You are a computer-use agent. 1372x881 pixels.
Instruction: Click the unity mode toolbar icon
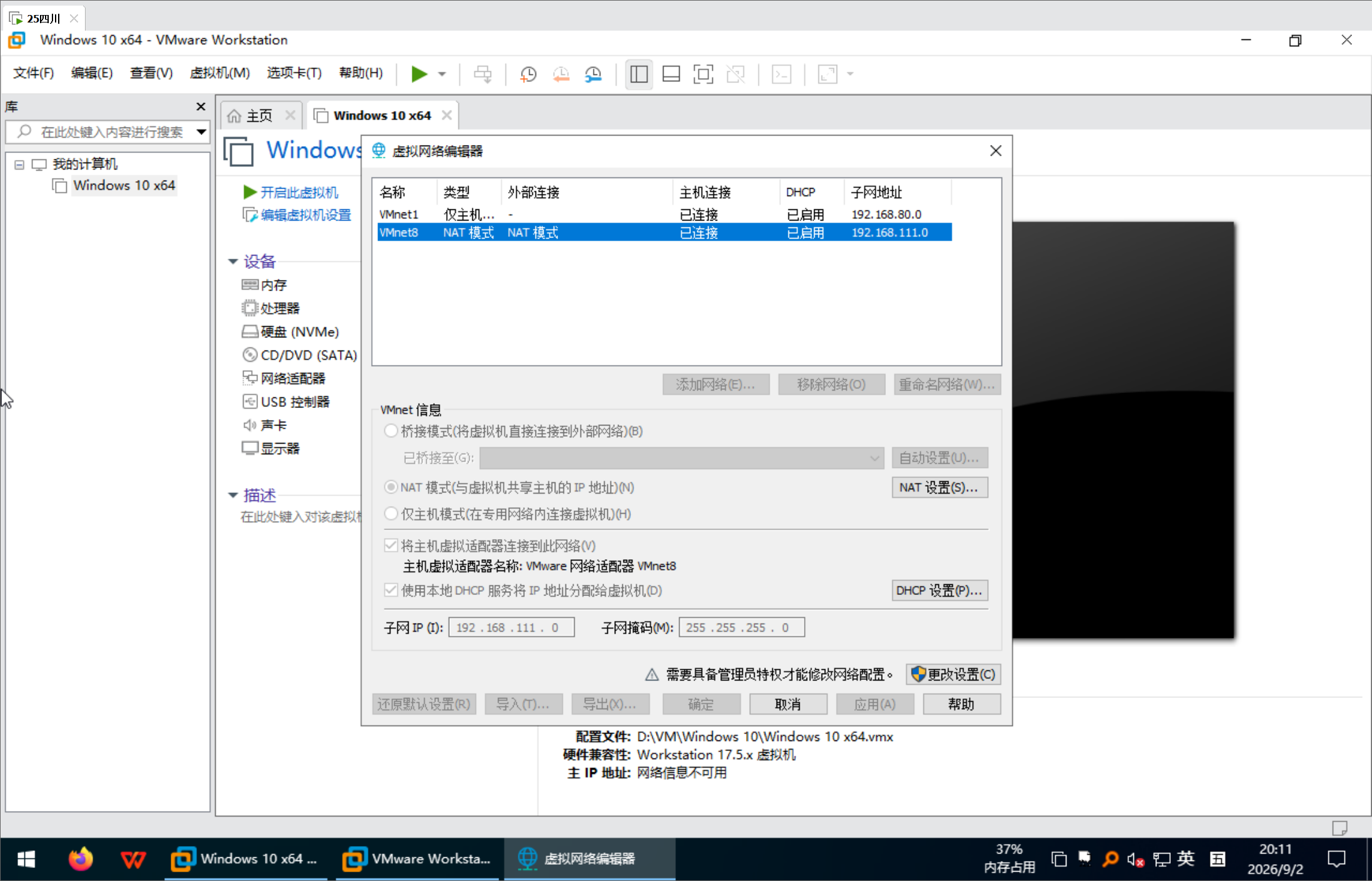(736, 74)
